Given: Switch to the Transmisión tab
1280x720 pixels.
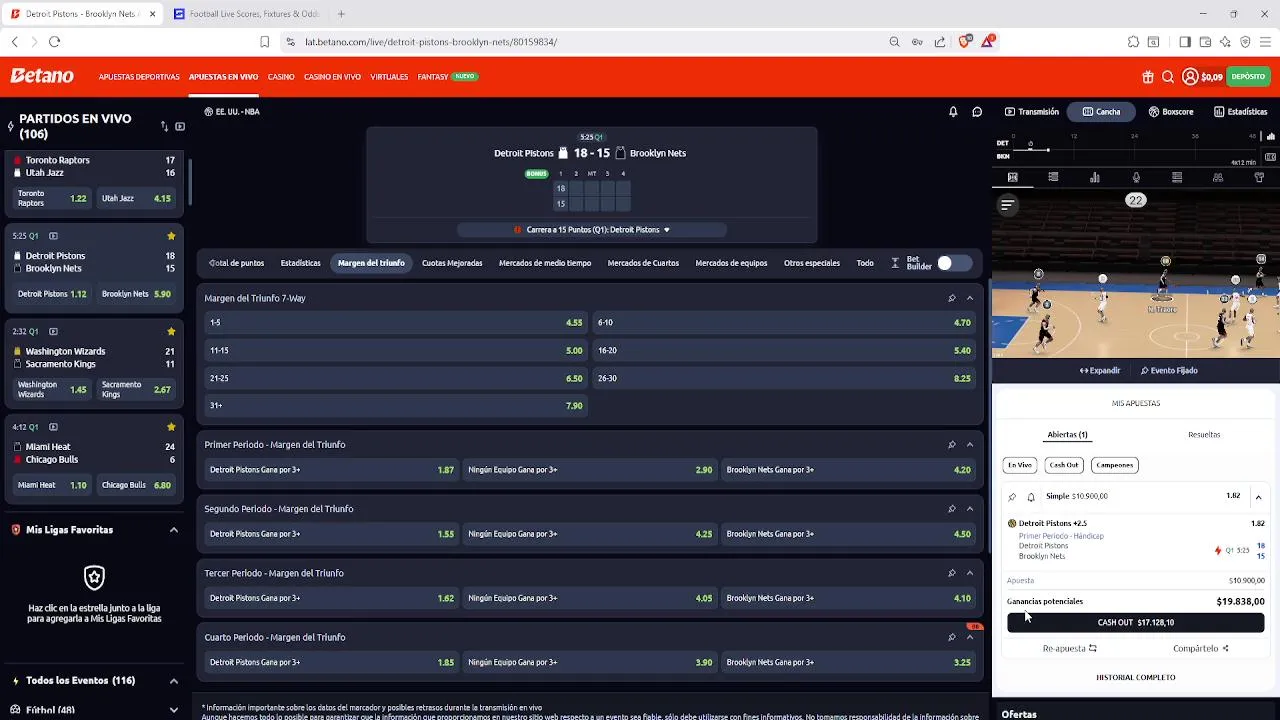Looking at the screenshot, I should pyautogui.click(x=1032, y=112).
